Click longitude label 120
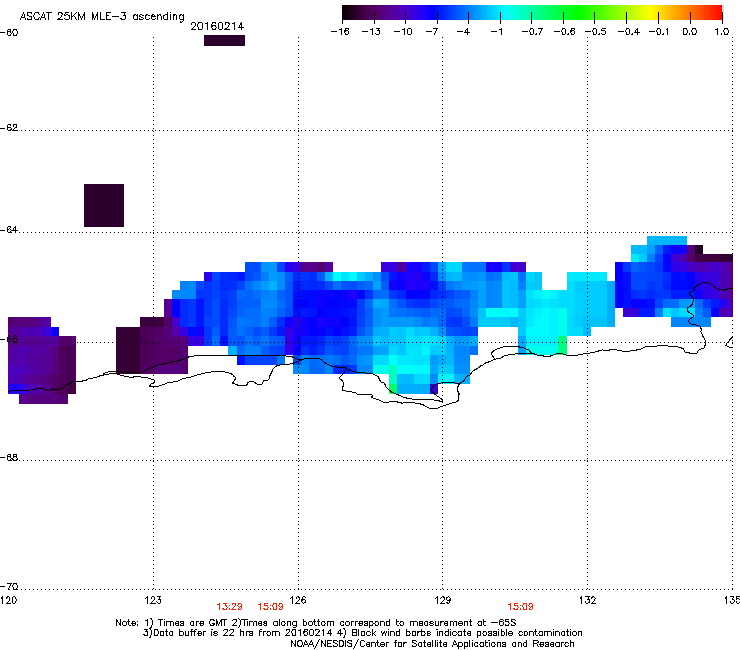Viewport: 740px width, 650px height. 8,600
